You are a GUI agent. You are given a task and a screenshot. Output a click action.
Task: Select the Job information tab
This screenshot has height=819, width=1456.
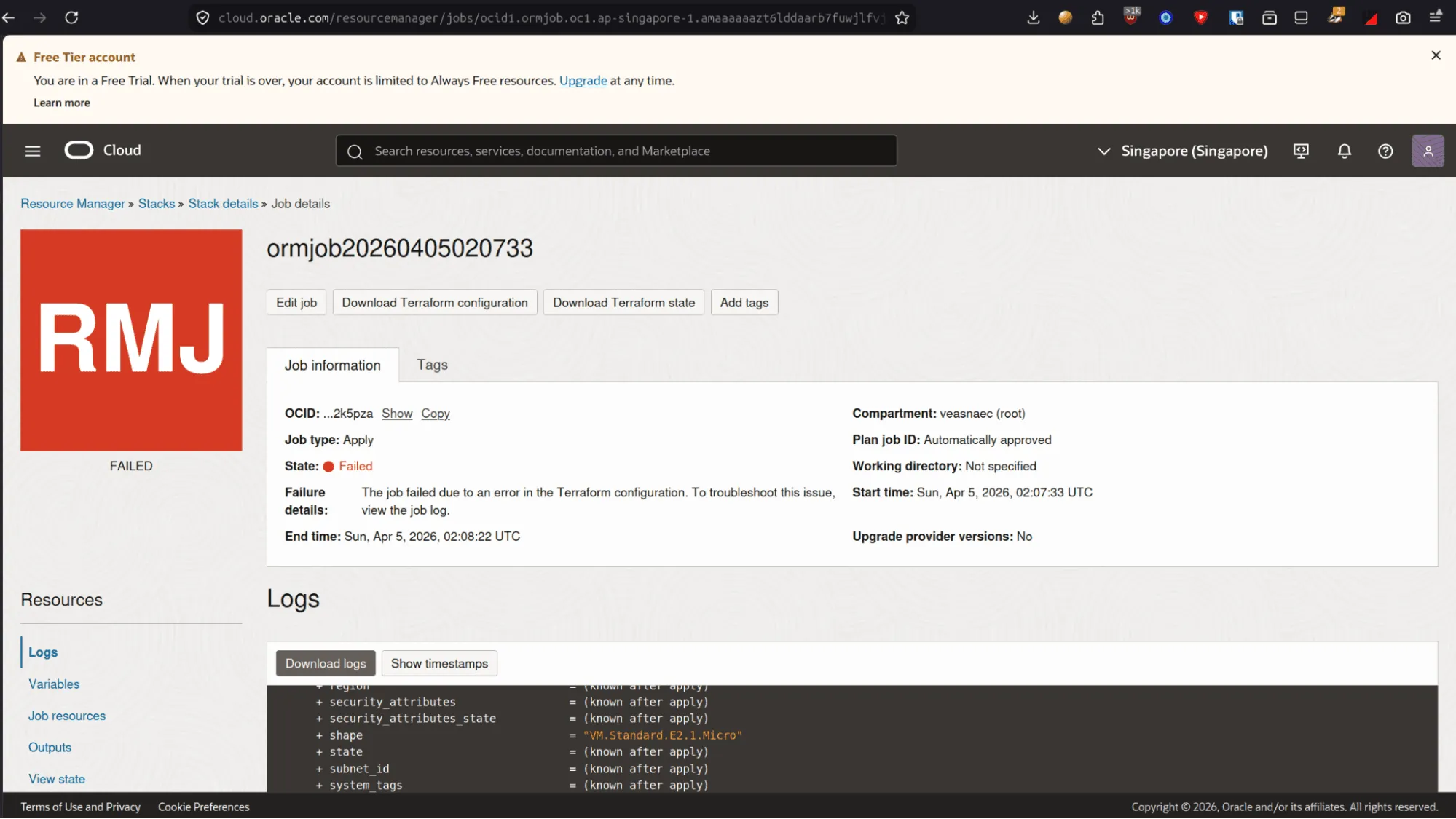pos(332,365)
